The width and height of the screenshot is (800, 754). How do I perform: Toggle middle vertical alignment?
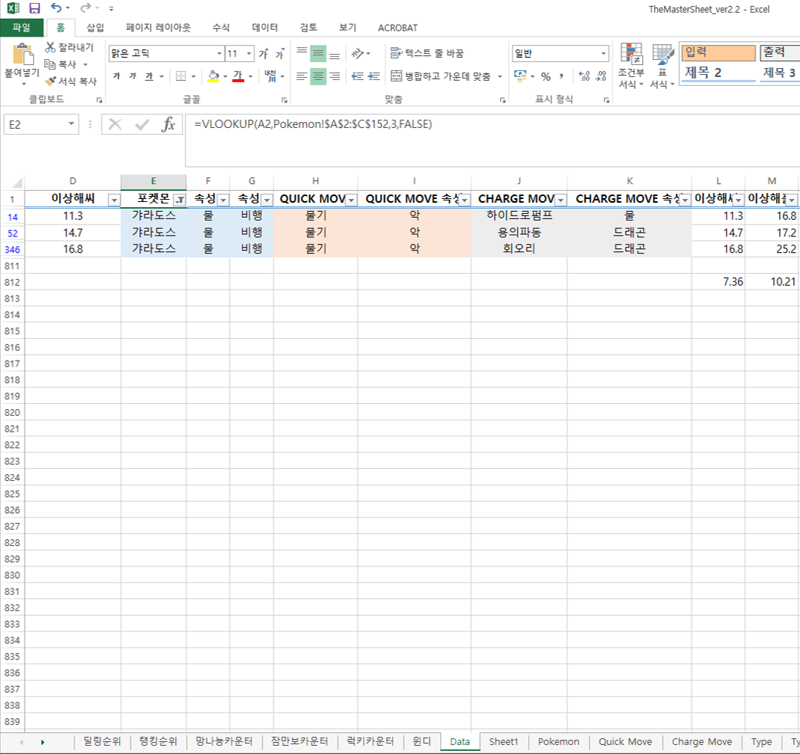click(318, 53)
